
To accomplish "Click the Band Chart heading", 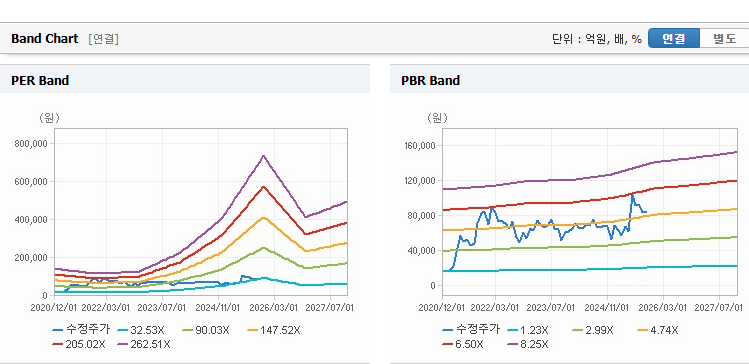I will click(x=44, y=39).
